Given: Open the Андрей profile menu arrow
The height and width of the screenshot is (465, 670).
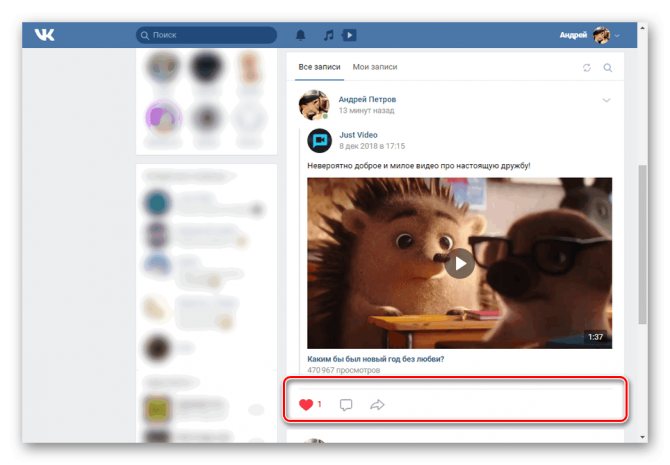Looking at the screenshot, I should pyautogui.click(x=617, y=36).
